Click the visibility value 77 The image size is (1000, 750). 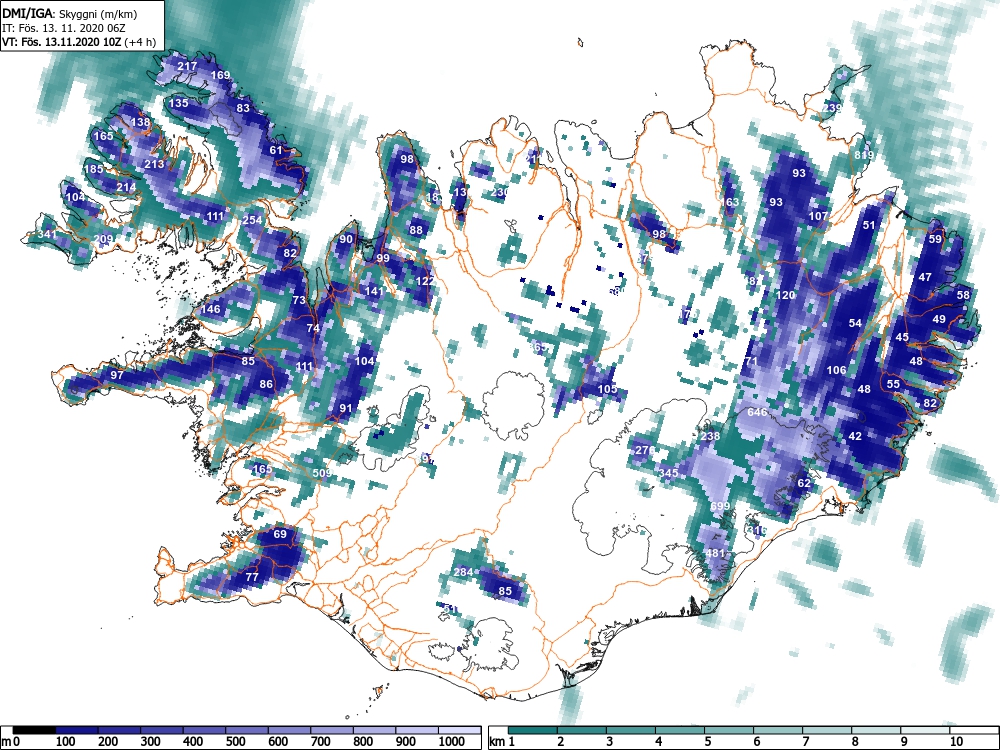(x=252, y=577)
